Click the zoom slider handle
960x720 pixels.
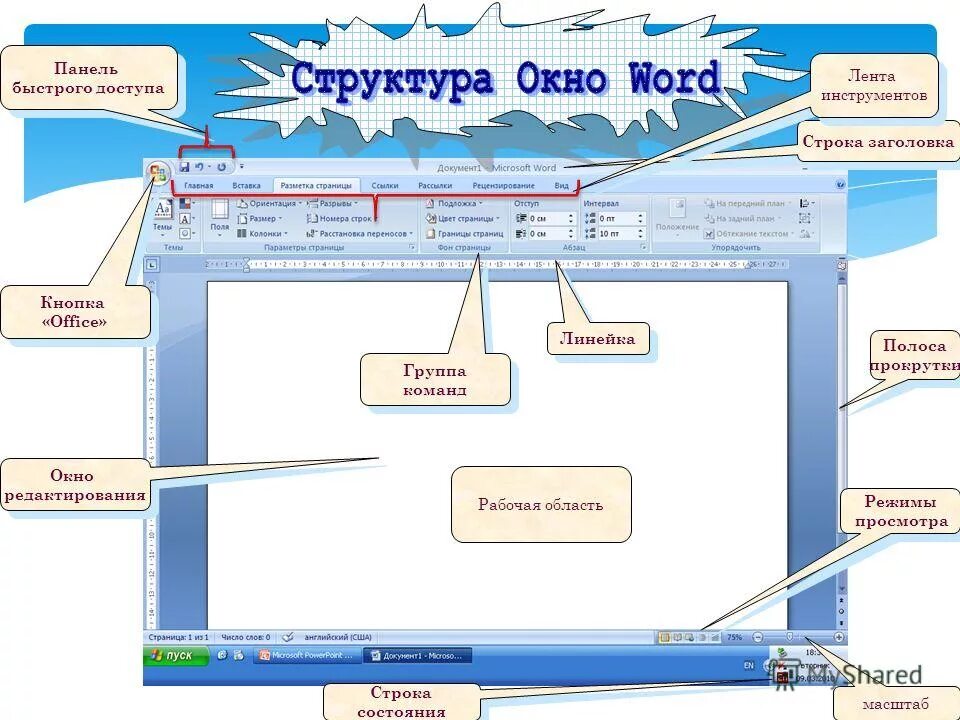tap(790, 638)
